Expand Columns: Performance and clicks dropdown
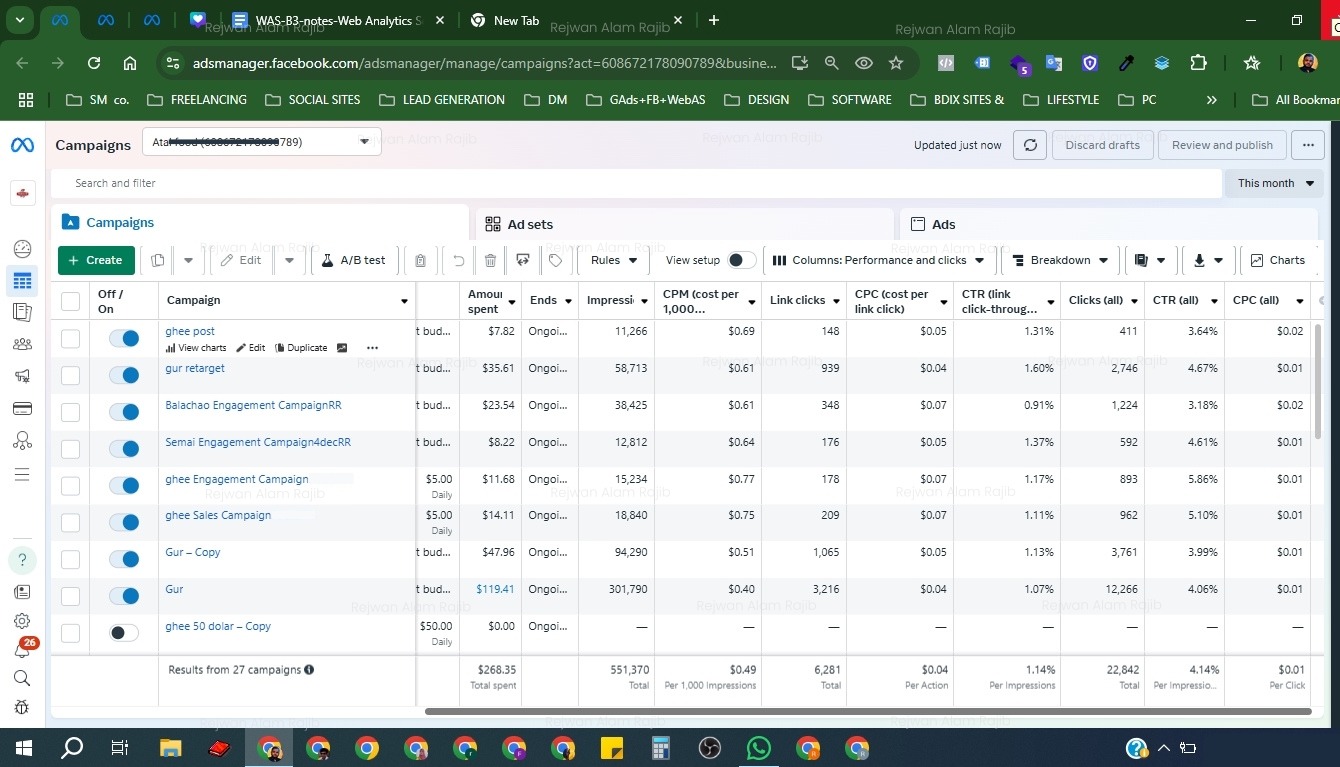This screenshot has height=767, width=1340. tap(879, 260)
